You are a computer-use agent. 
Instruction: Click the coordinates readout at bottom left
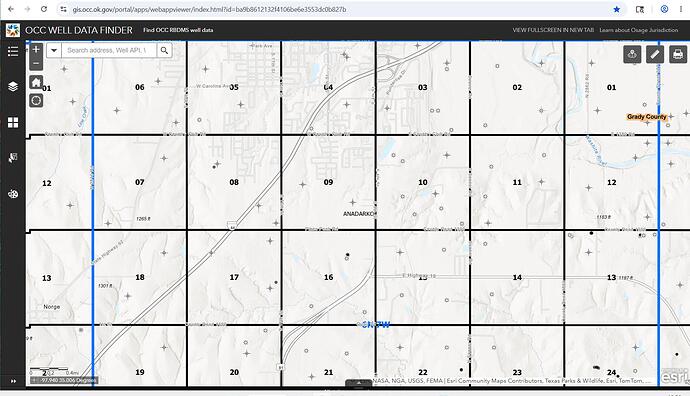point(65,380)
